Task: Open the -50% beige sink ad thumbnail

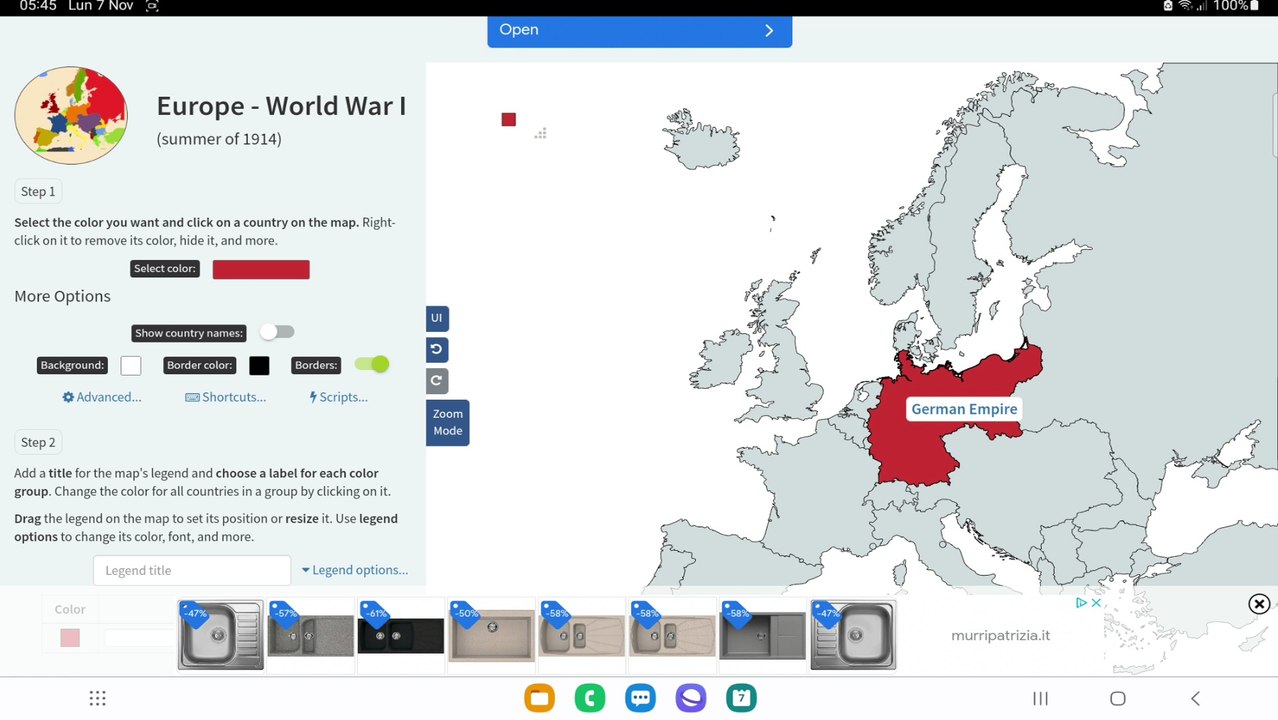Action: coord(491,634)
